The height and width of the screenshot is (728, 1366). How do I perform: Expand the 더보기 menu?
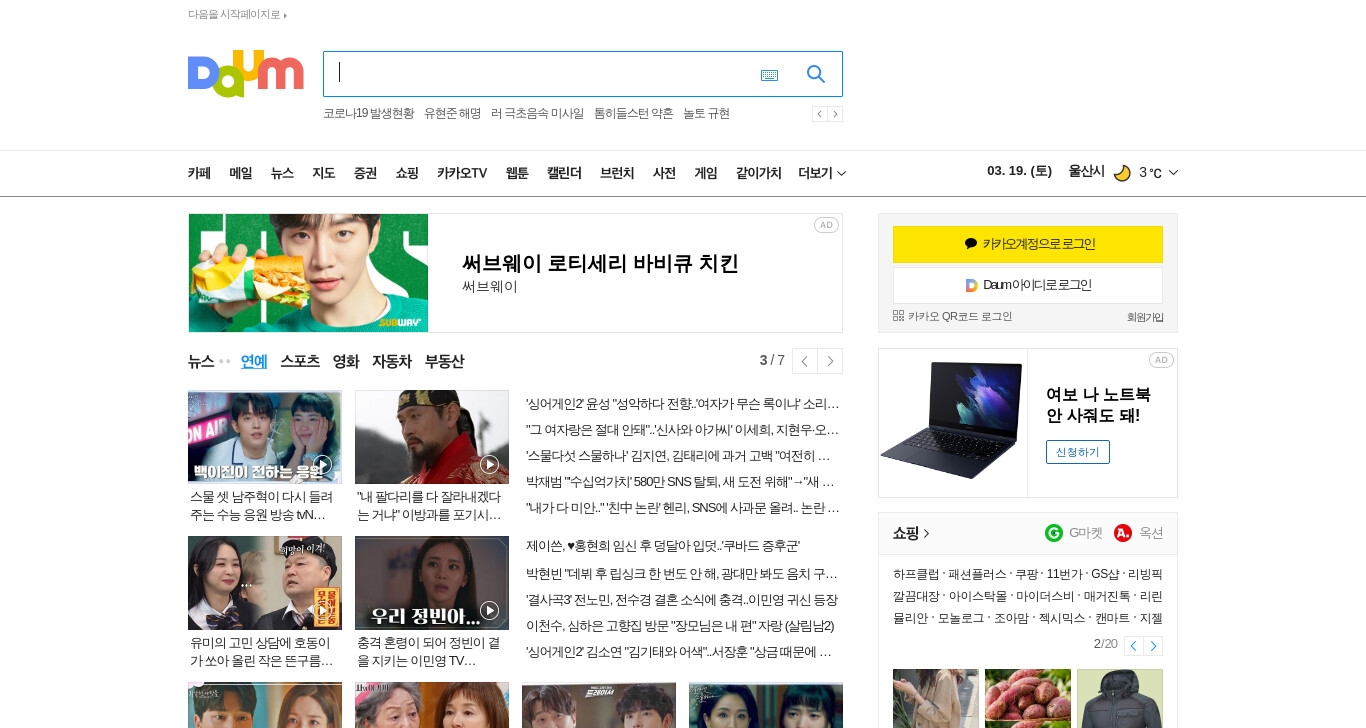pyautogui.click(x=822, y=173)
